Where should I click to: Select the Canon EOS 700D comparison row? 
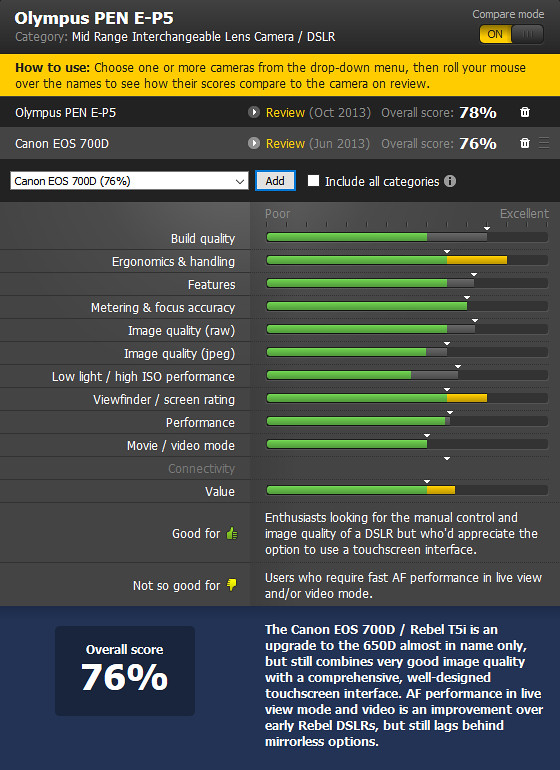click(x=280, y=143)
